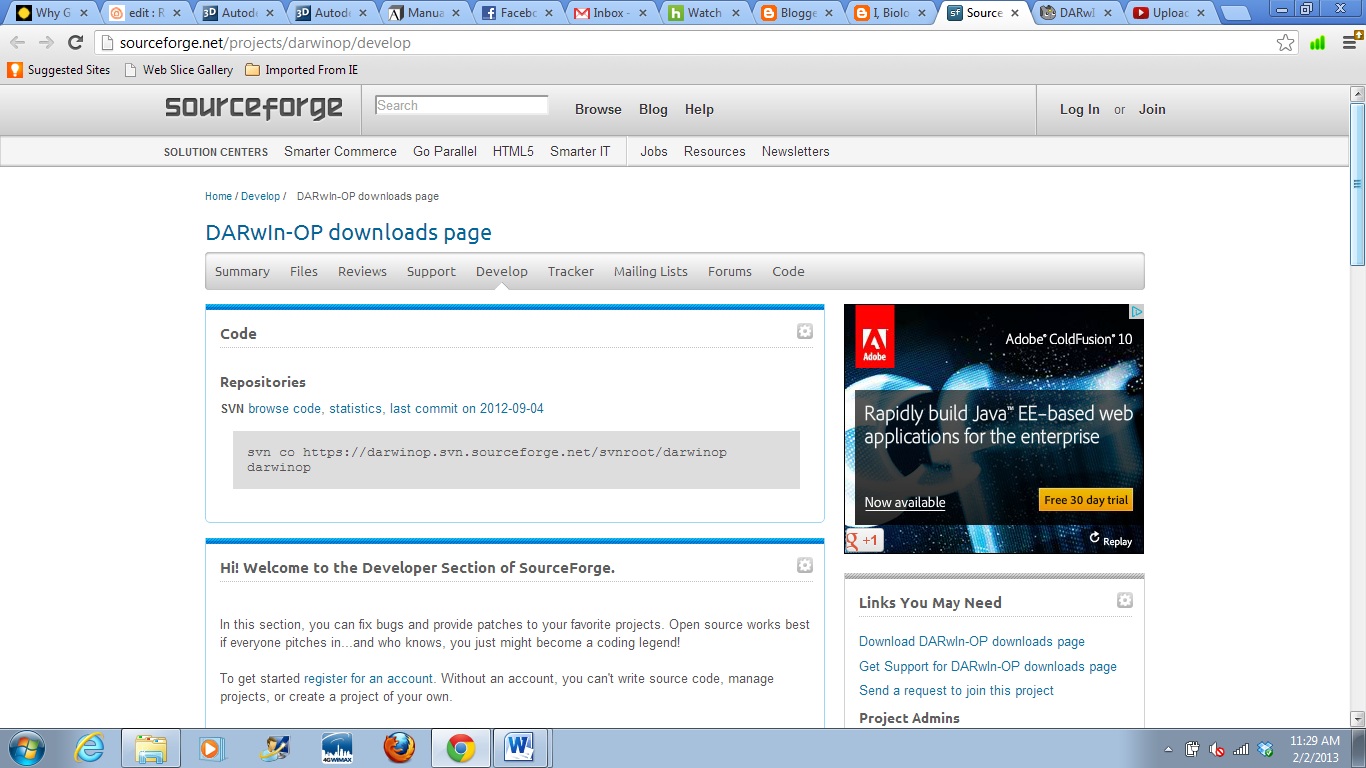Click the Google +1 button on ad
This screenshot has height=768, width=1366.
click(864, 541)
